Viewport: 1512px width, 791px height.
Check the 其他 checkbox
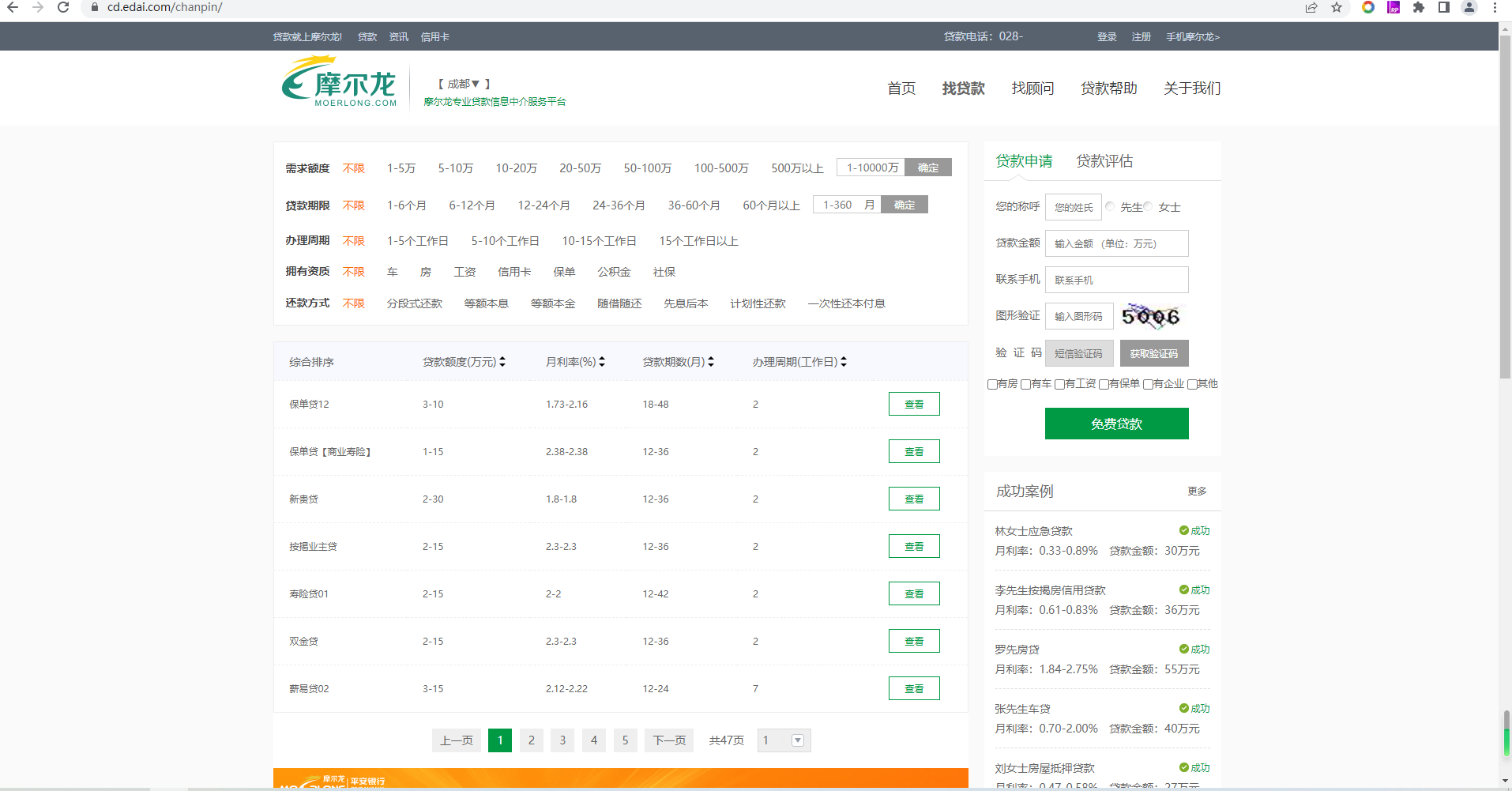pyautogui.click(x=1192, y=384)
